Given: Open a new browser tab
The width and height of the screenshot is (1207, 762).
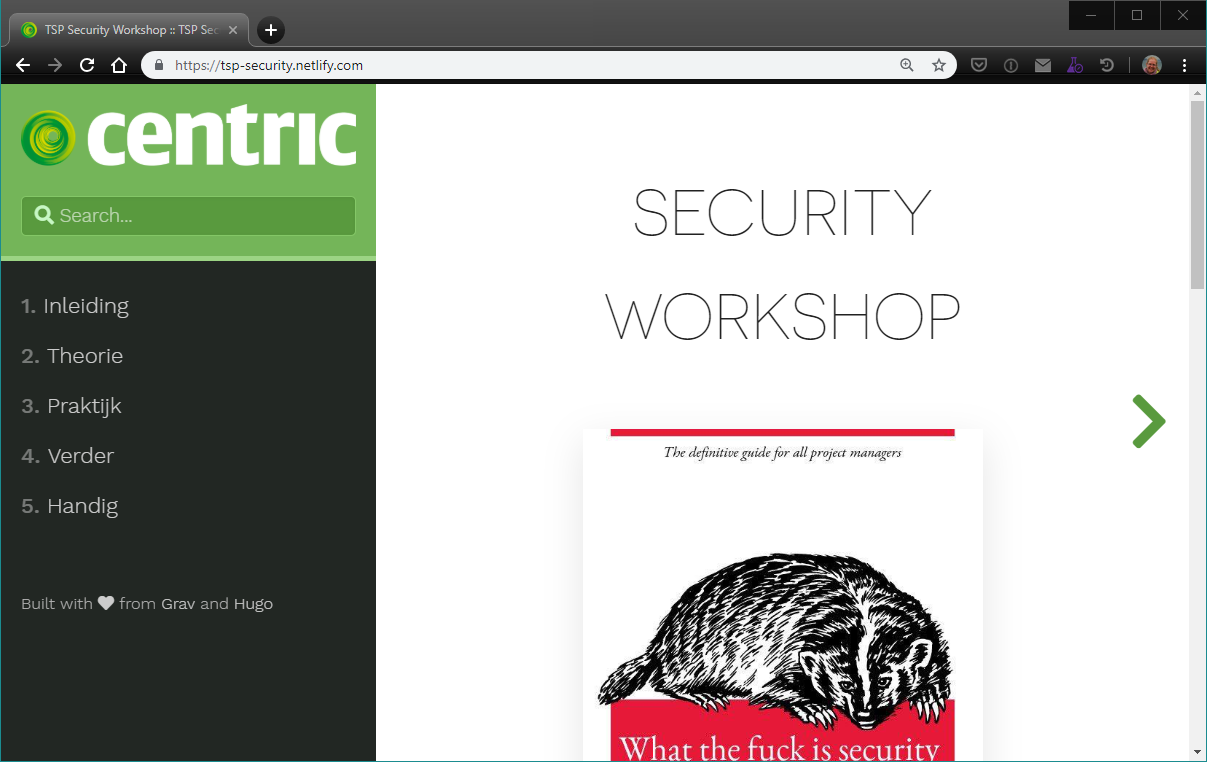Looking at the screenshot, I should (x=271, y=30).
